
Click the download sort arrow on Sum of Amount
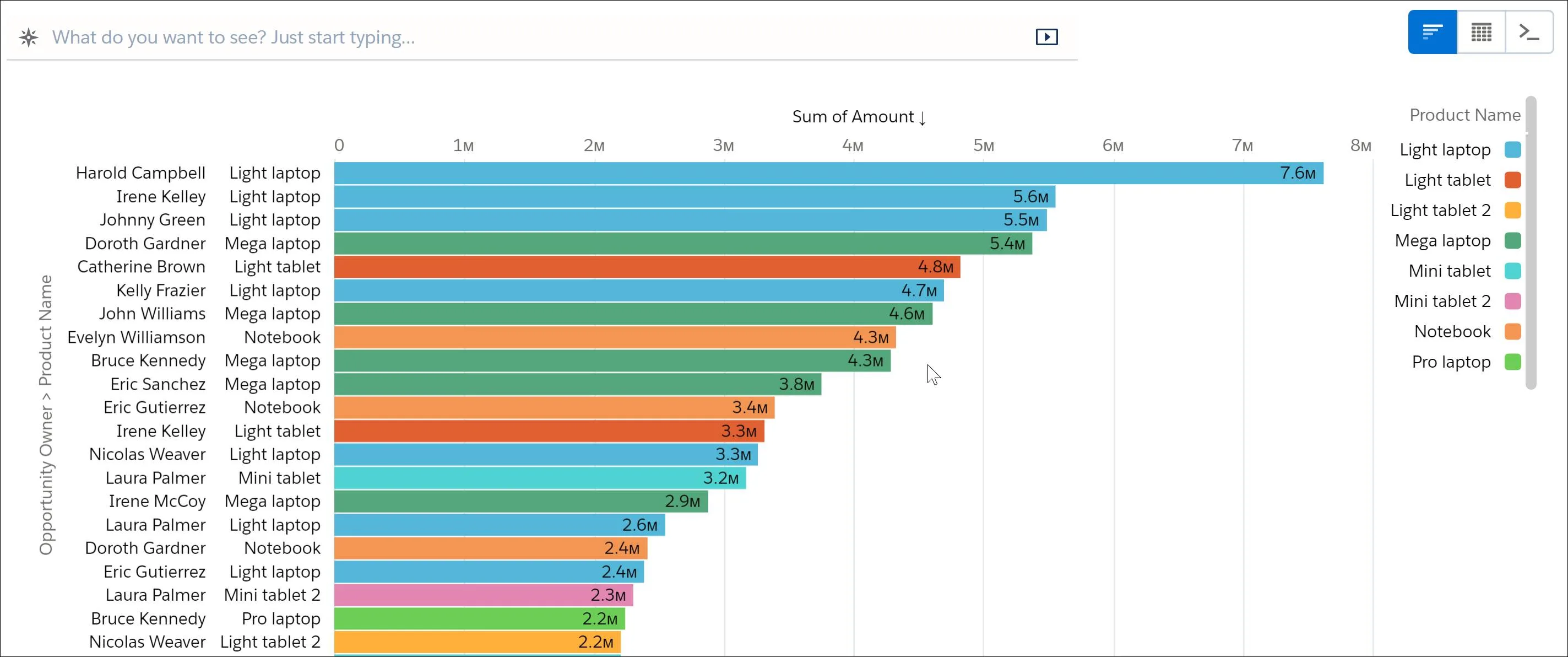[921, 117]
